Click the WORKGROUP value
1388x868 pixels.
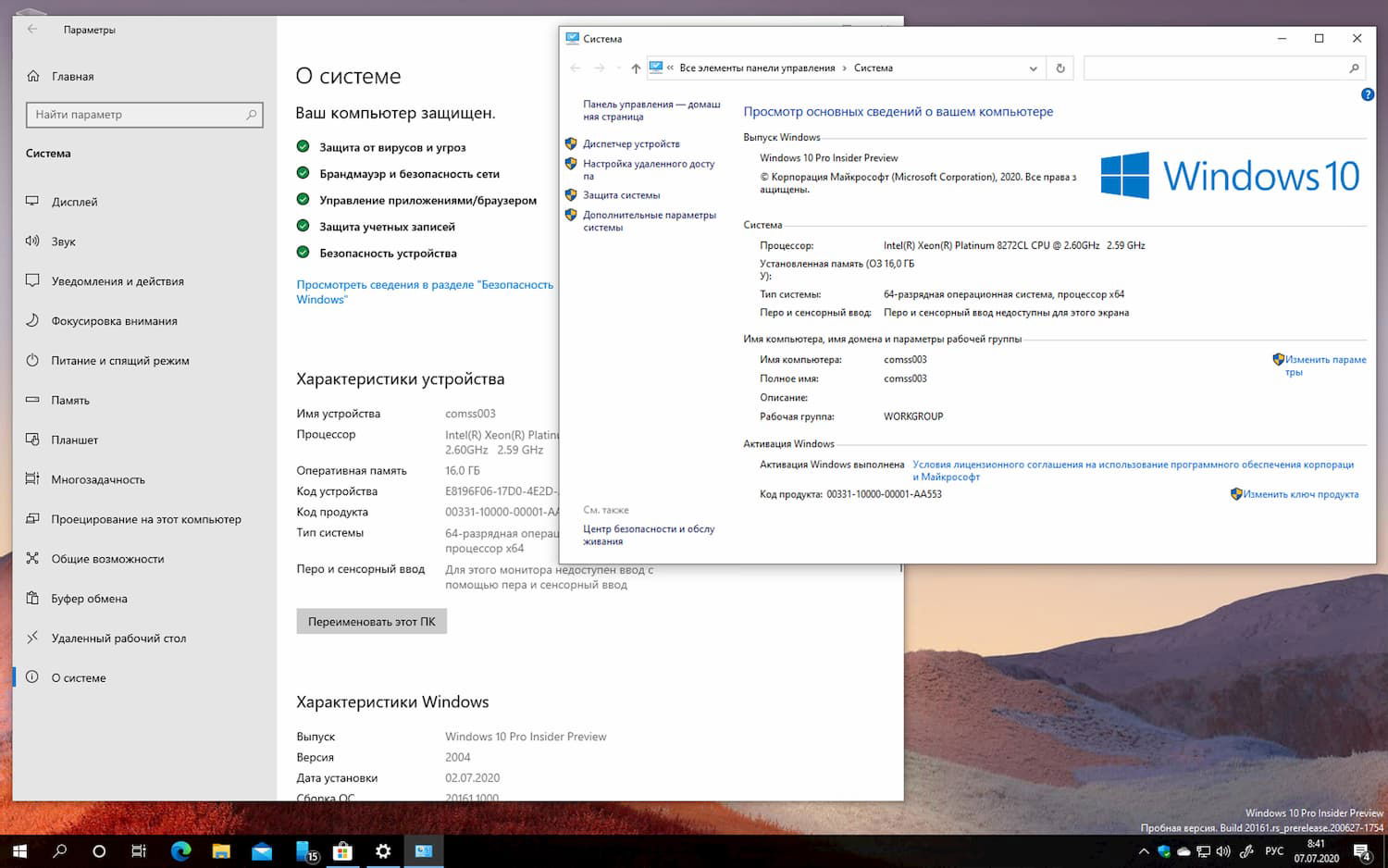click(x=913, y=416)
